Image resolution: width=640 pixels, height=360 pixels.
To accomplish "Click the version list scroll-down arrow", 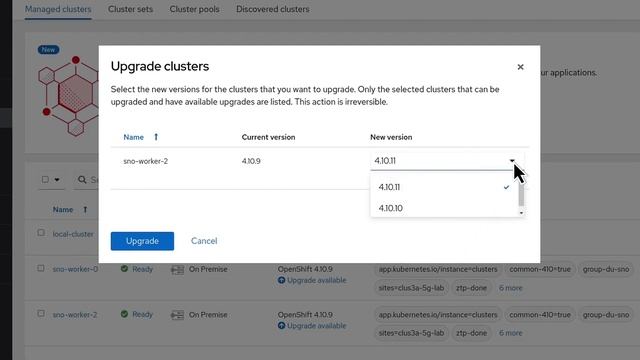I will (x=521, y=213).
